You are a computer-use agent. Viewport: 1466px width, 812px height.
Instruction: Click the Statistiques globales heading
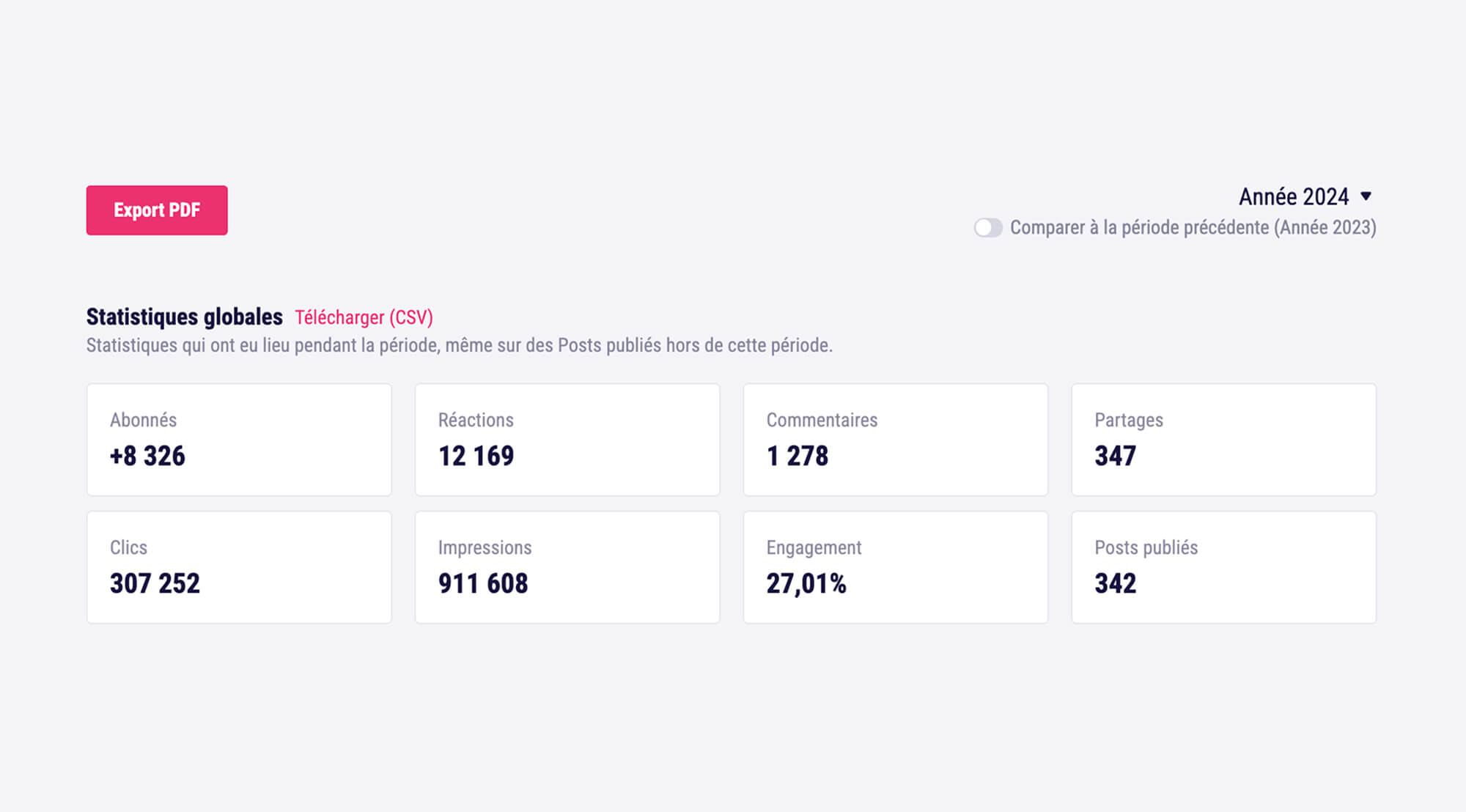tap(184, 317)
